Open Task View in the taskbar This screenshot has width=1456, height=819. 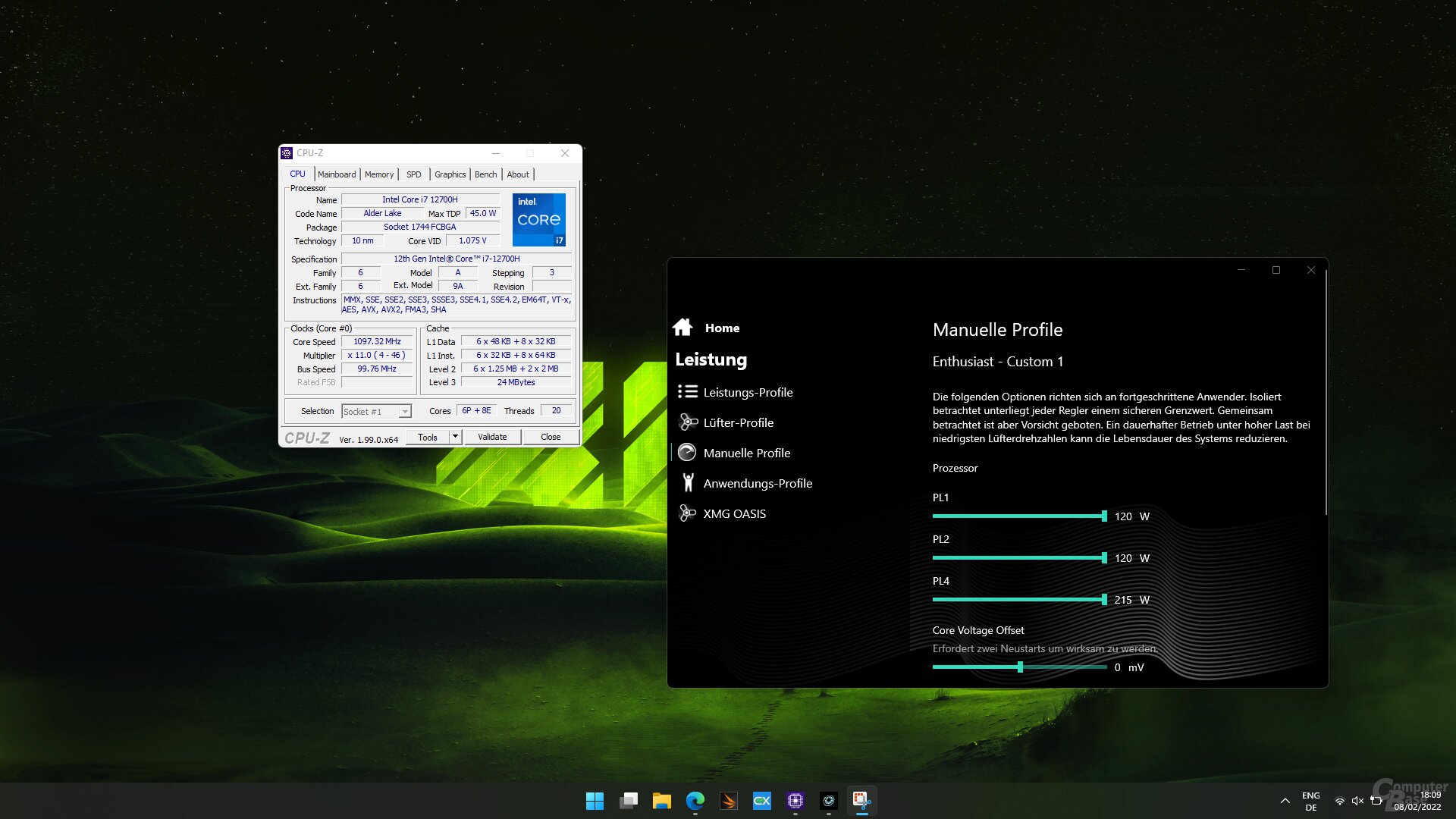628,801
